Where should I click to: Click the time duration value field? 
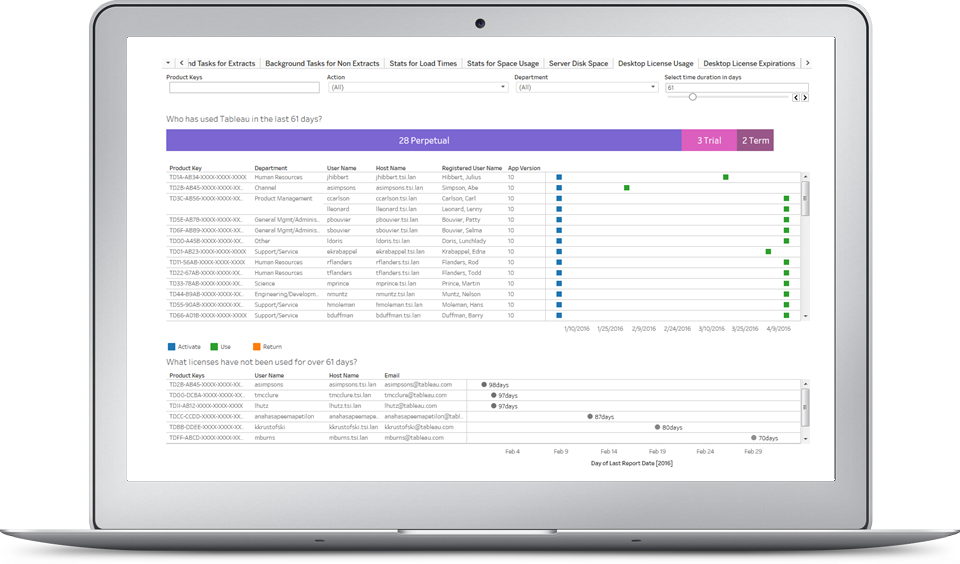(x=737, y=88)
